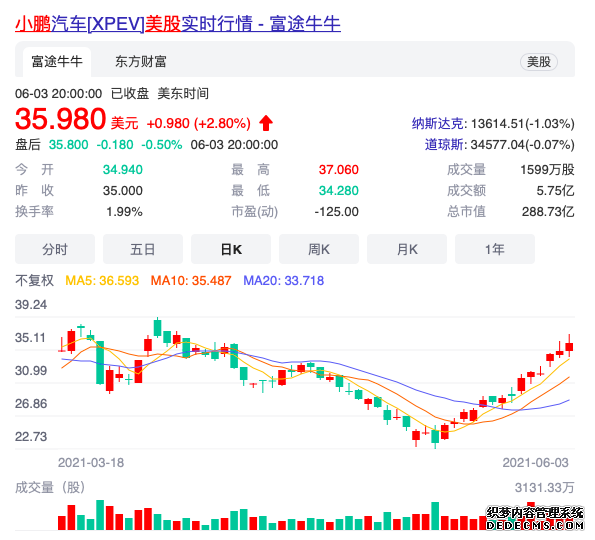Select the 五日 chart view
The width and height of the screenshot is (595, 540).
(x=143, y=249)
